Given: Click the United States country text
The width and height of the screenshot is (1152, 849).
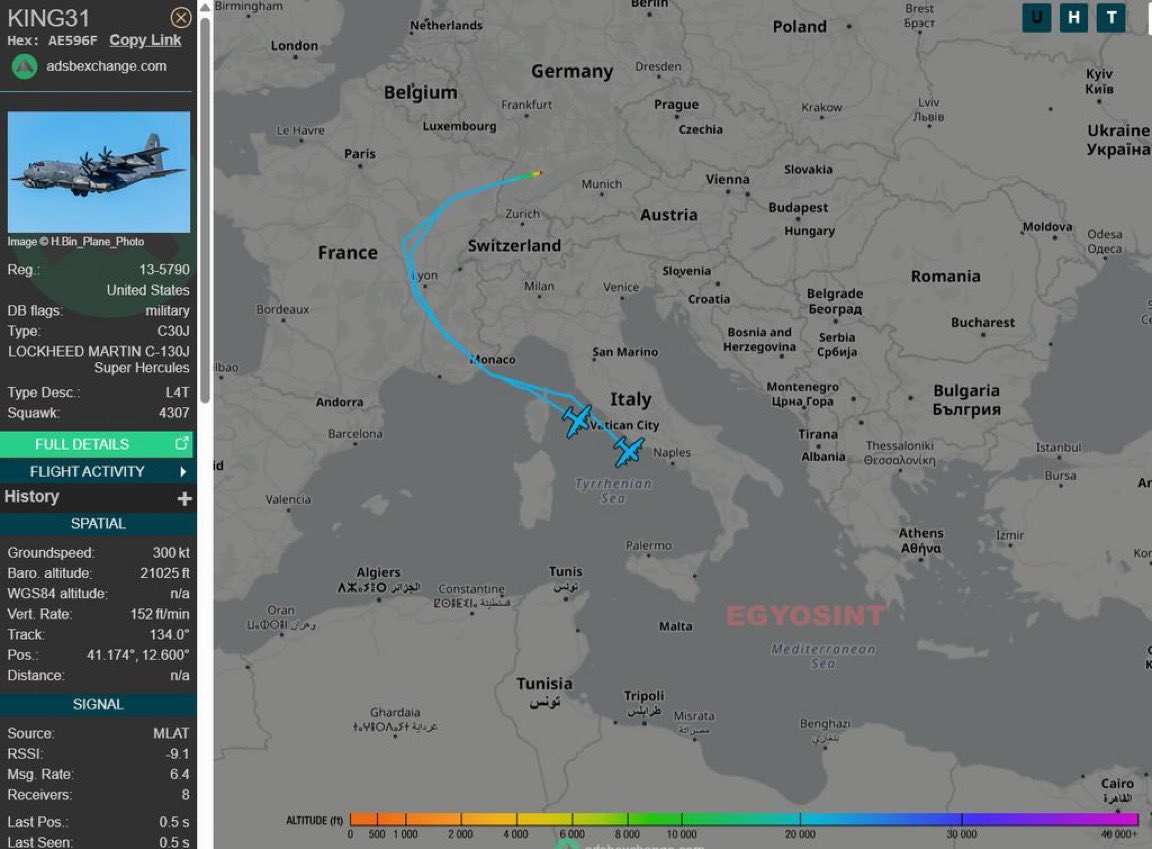Looking at the screenshot, I should point(148,290).
